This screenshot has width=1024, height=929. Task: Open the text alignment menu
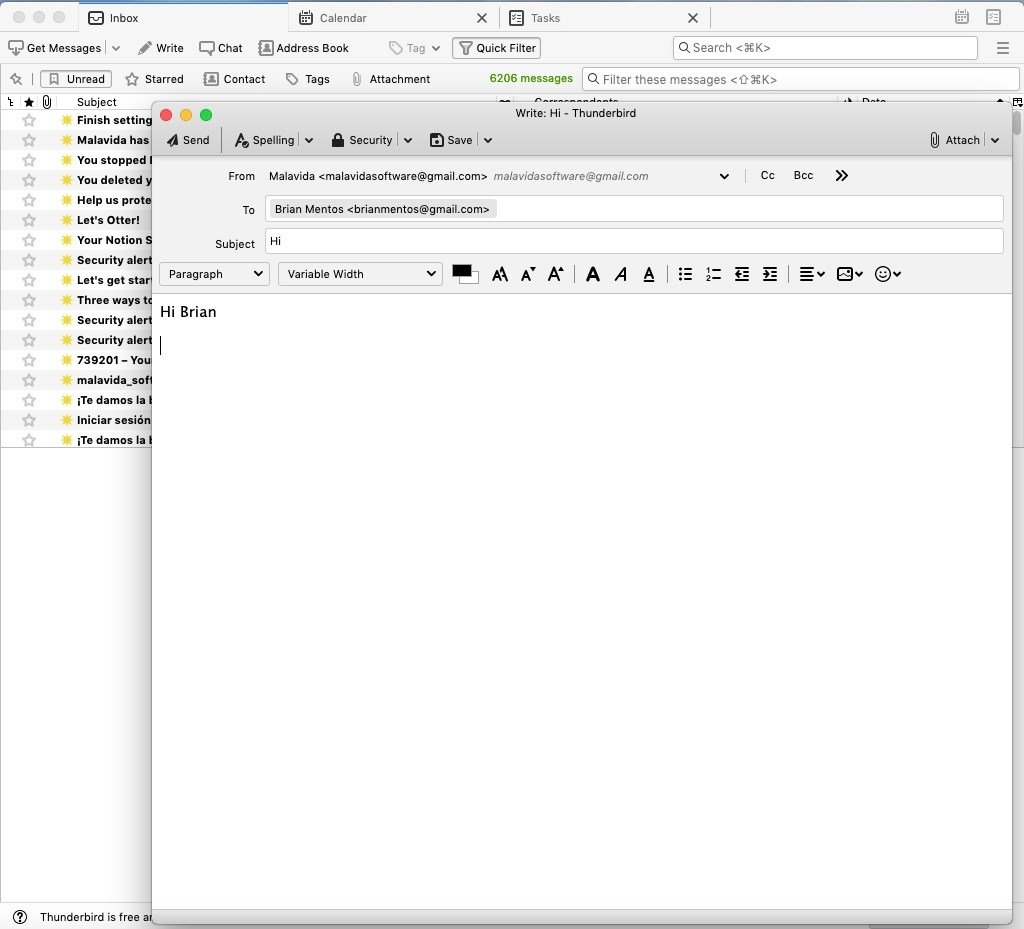click(x=812, y=274)
